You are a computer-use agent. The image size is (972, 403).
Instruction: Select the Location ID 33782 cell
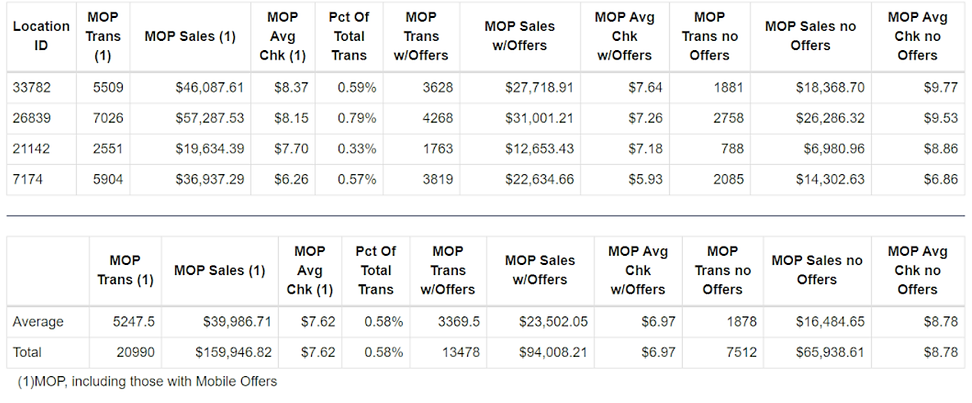coord(32,88)
